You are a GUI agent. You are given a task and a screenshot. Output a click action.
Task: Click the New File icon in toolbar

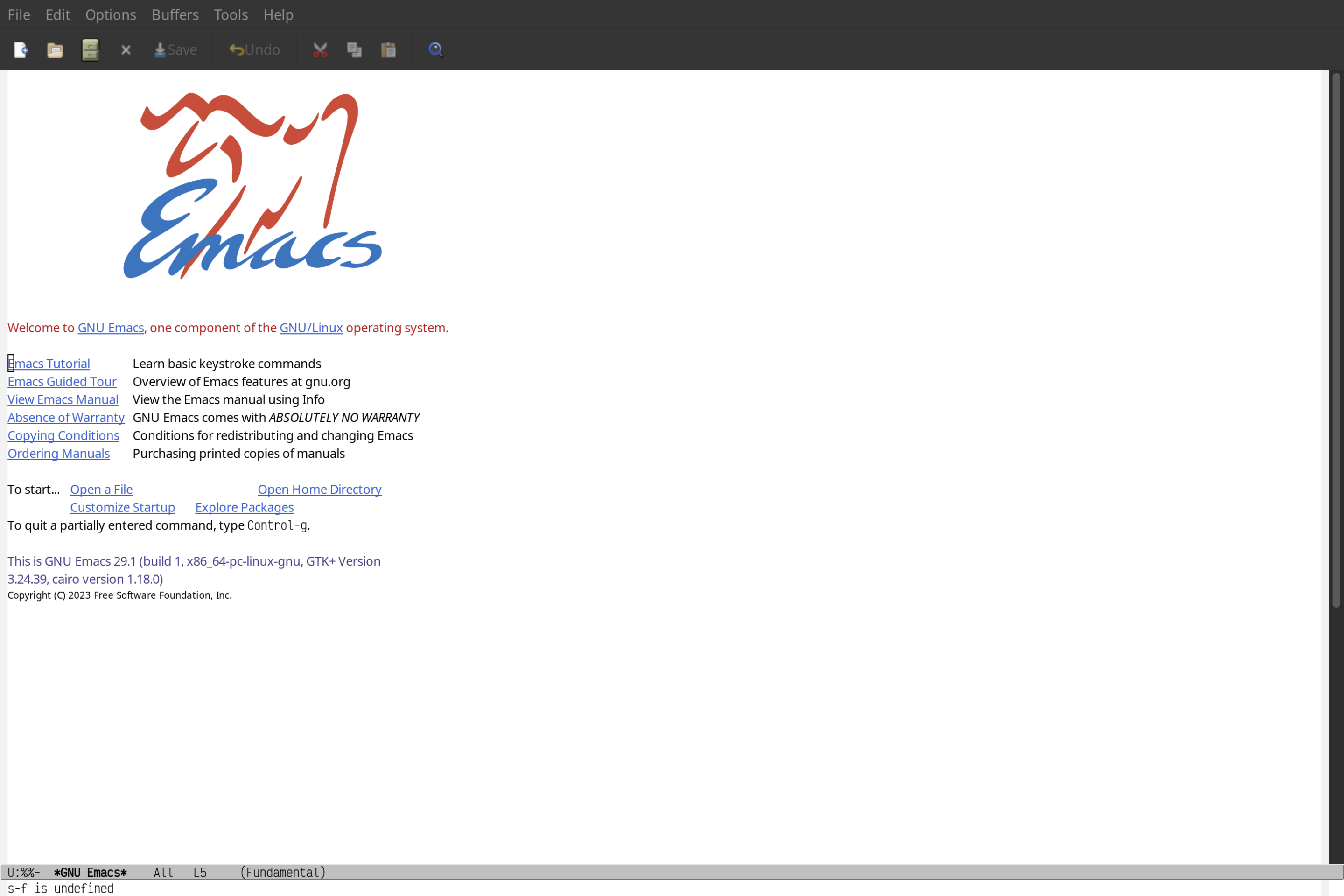point(20,49)
